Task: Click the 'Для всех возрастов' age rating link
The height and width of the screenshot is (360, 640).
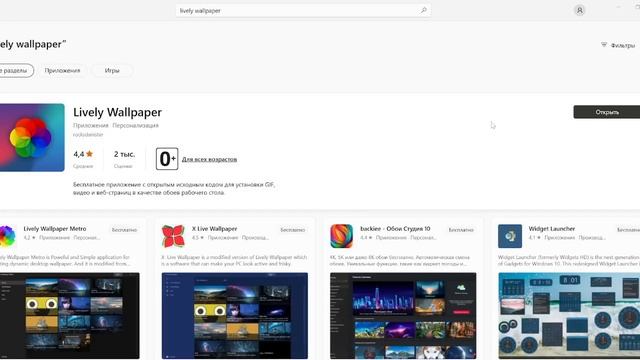Action: coord(209,159)
